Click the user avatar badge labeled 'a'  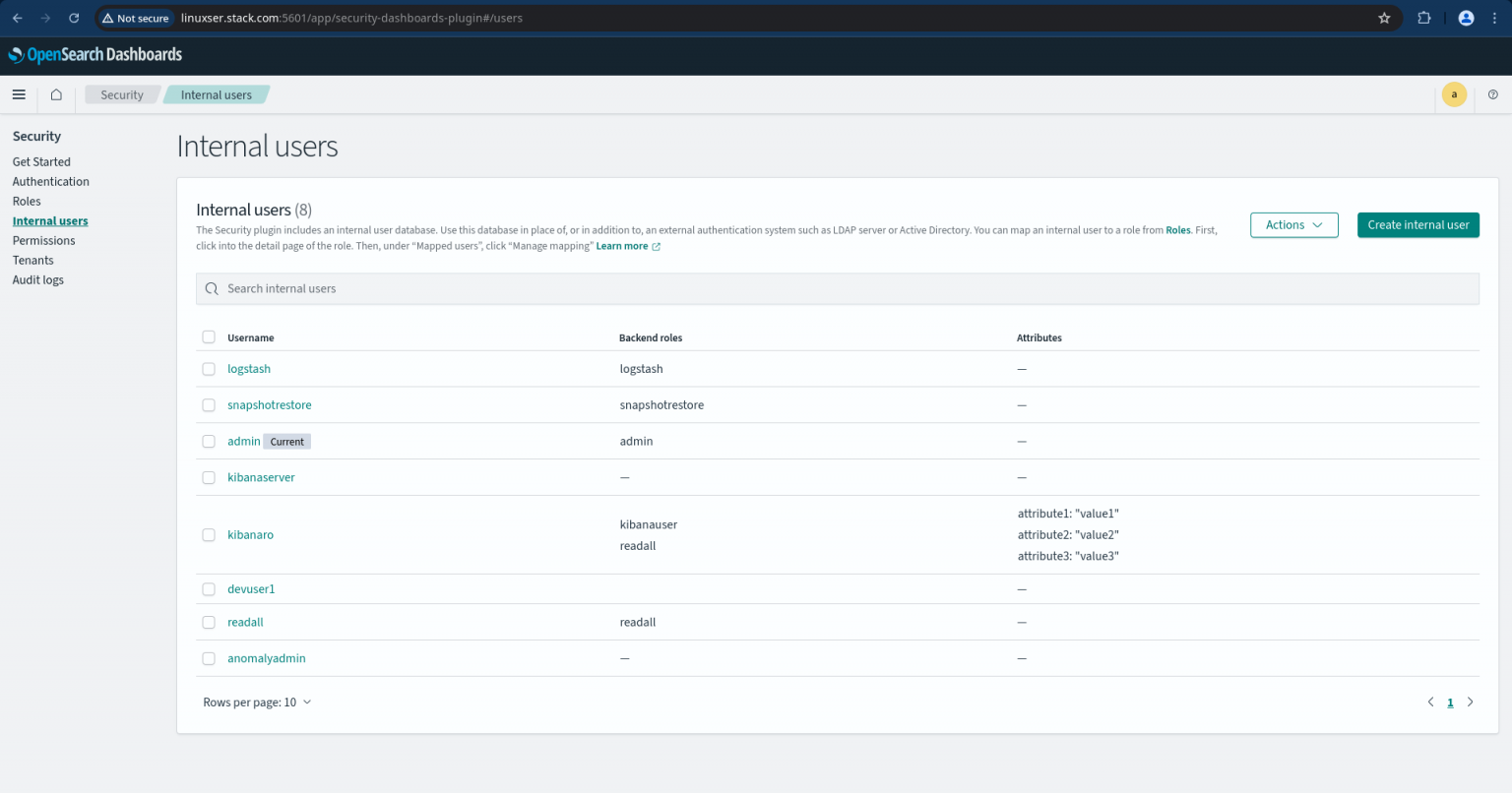pos(1454,94)
